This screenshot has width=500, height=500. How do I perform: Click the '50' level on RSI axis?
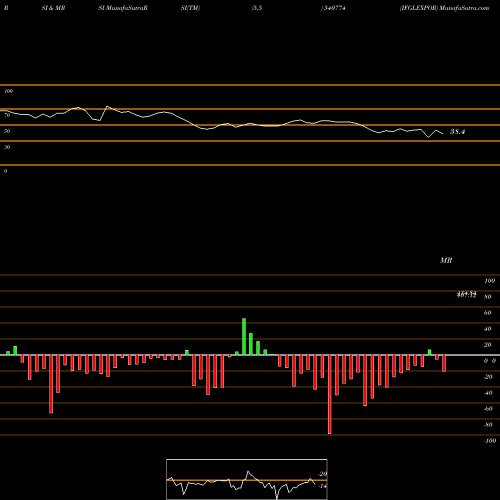[7, 131]
